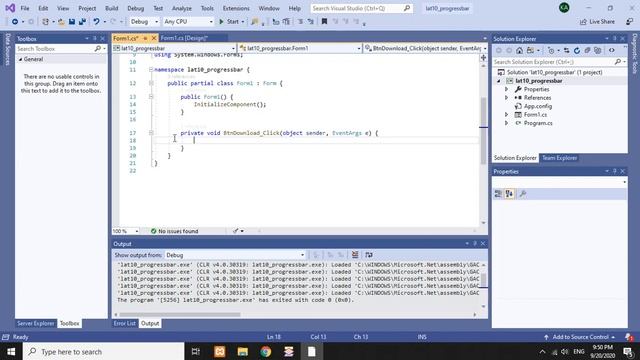The width and height of the screenshot is (640, 360).
Task: Click the View Code icon in Solution Explorer
Action: (x=611, y=51)
